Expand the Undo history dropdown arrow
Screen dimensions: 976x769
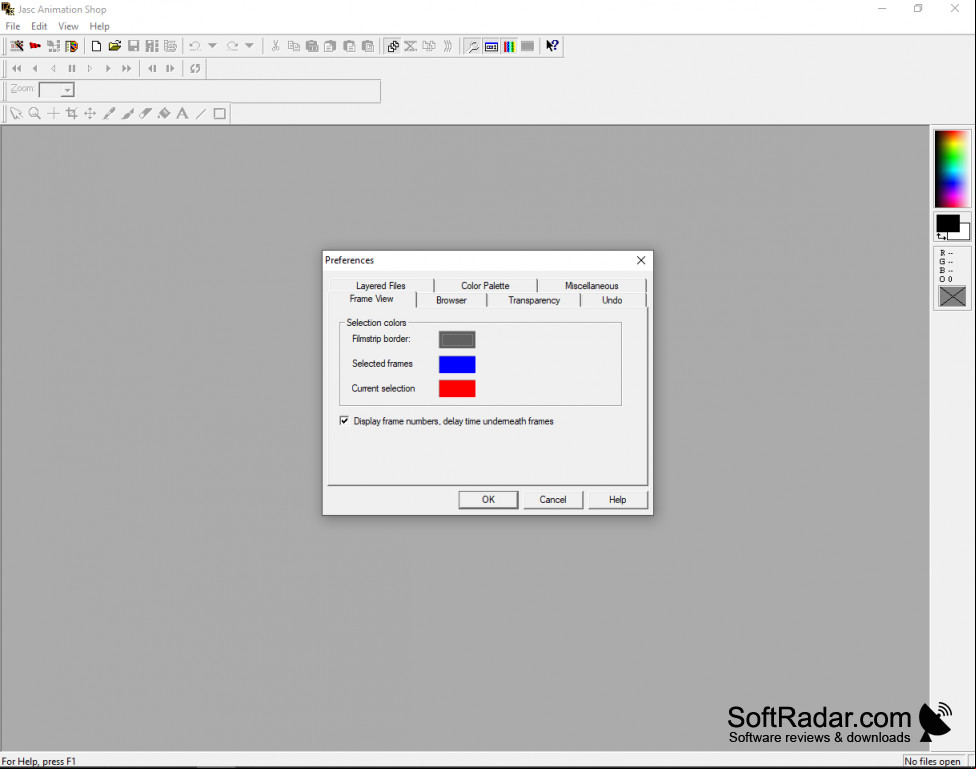212,46
